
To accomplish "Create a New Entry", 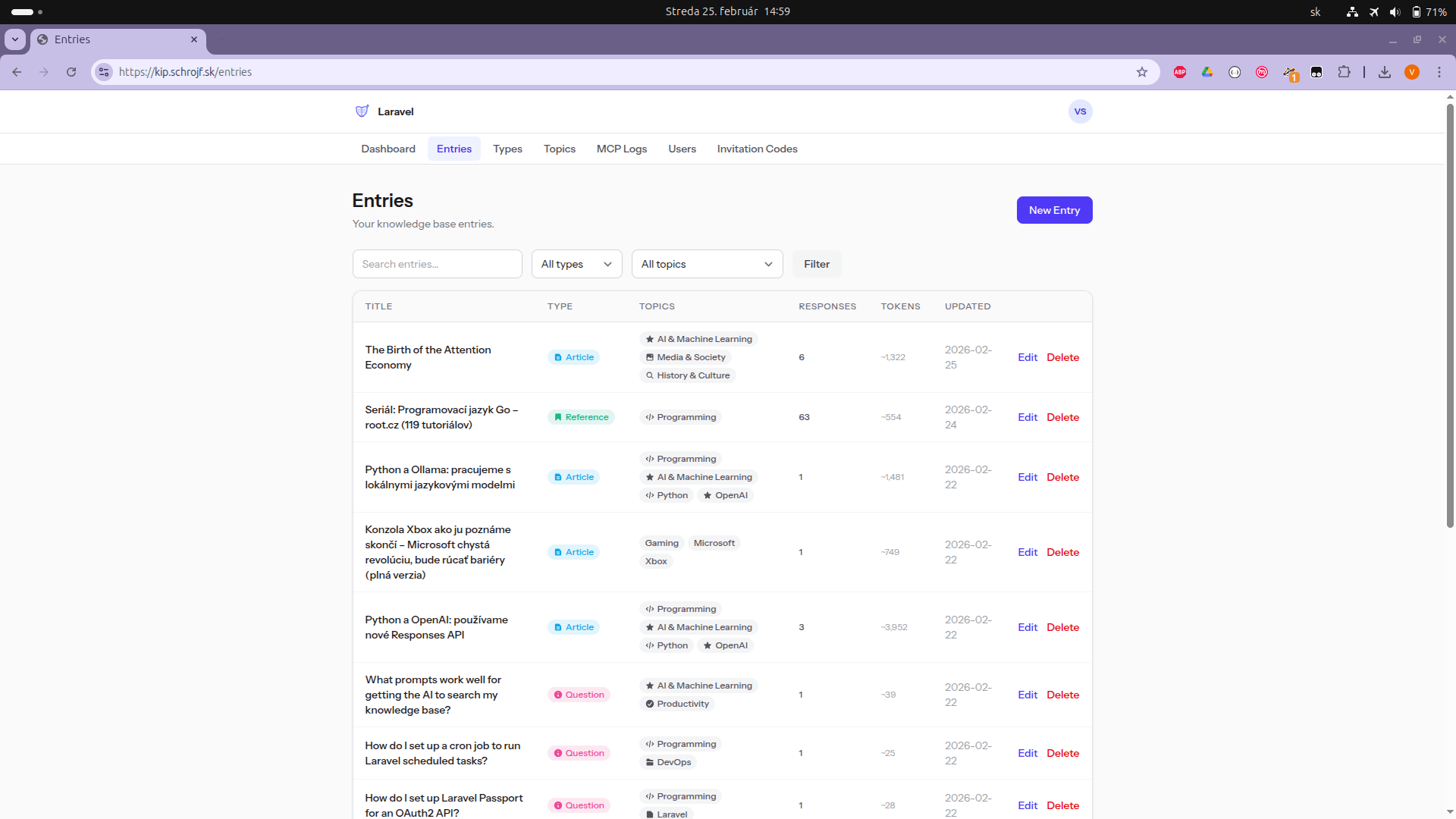I will point(1055,210).
